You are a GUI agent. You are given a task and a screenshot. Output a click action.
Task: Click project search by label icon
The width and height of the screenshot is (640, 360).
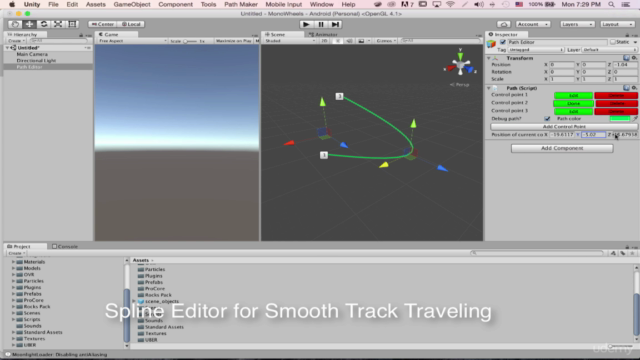pyautogui.click(x=623, y=253)
